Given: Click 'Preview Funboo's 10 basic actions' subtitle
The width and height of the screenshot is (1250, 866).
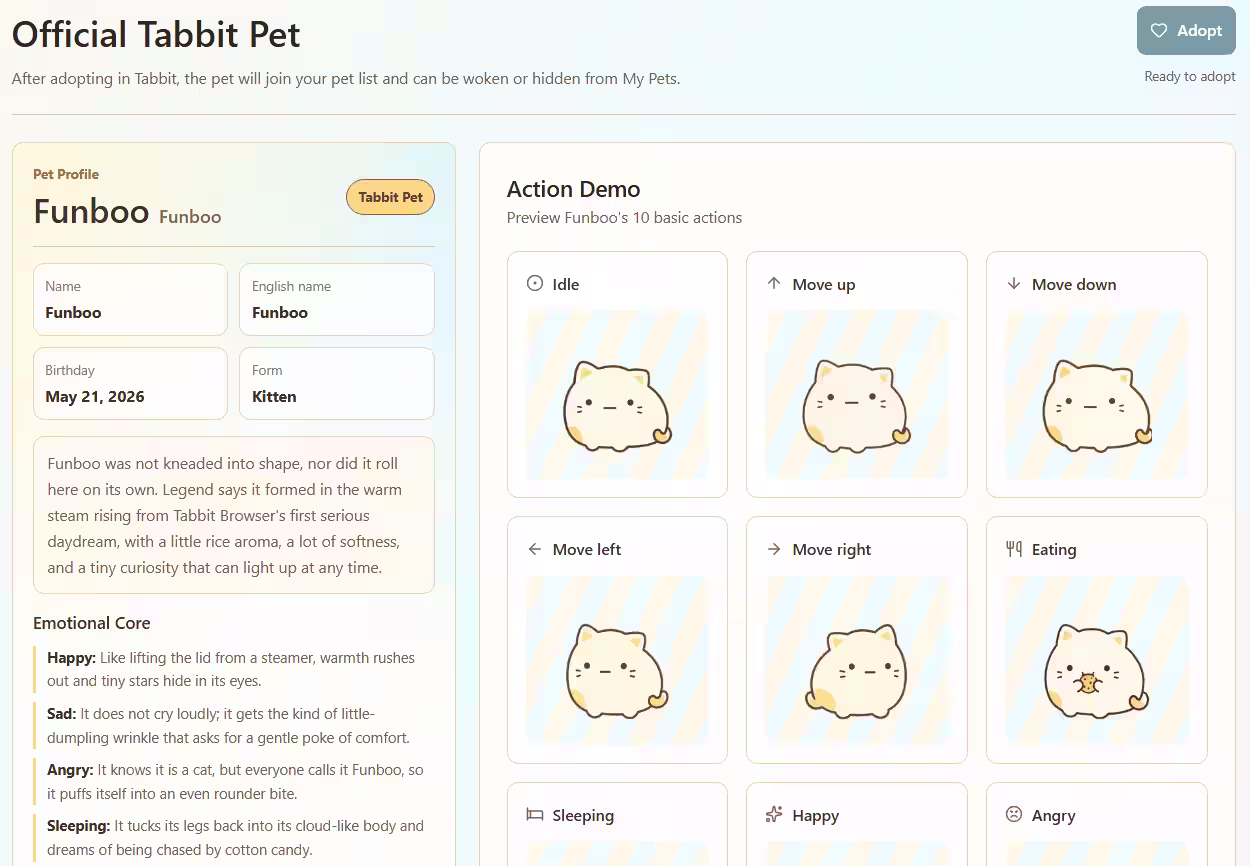Looking at the screenshot, I should pyautogui.click(x=624, y=217).
